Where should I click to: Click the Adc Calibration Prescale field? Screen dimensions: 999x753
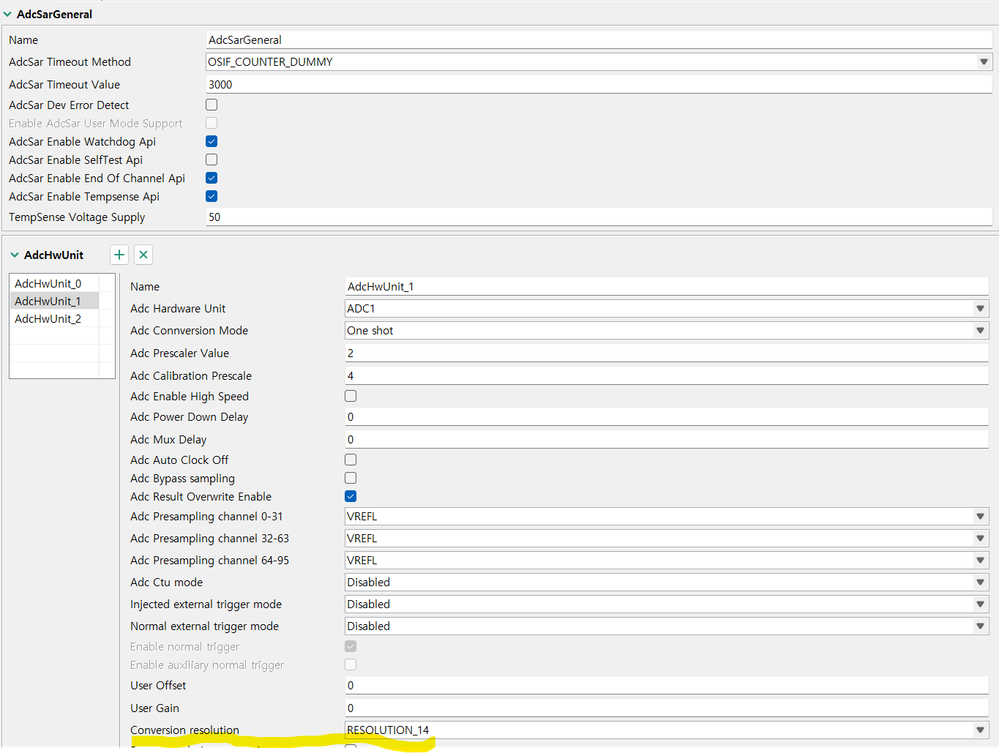666,376
